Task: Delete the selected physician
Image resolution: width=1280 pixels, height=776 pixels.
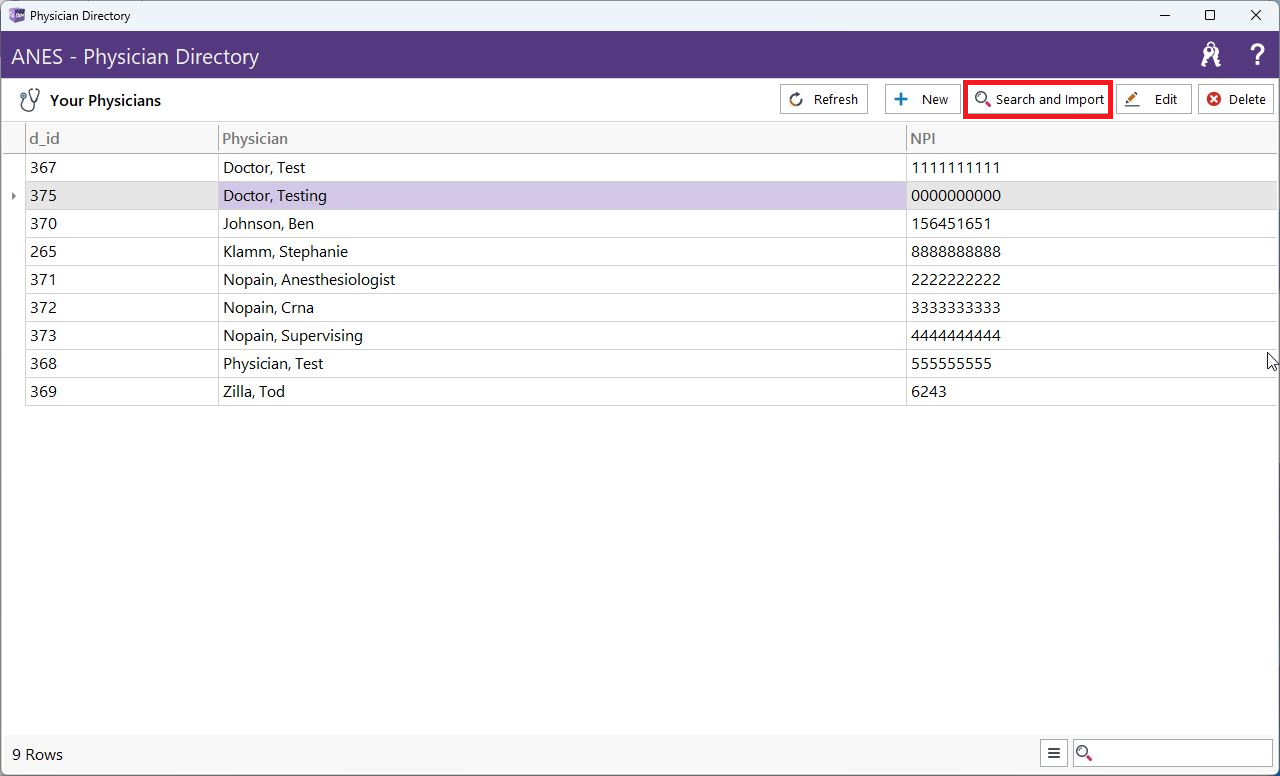Action: point(1236,99)
